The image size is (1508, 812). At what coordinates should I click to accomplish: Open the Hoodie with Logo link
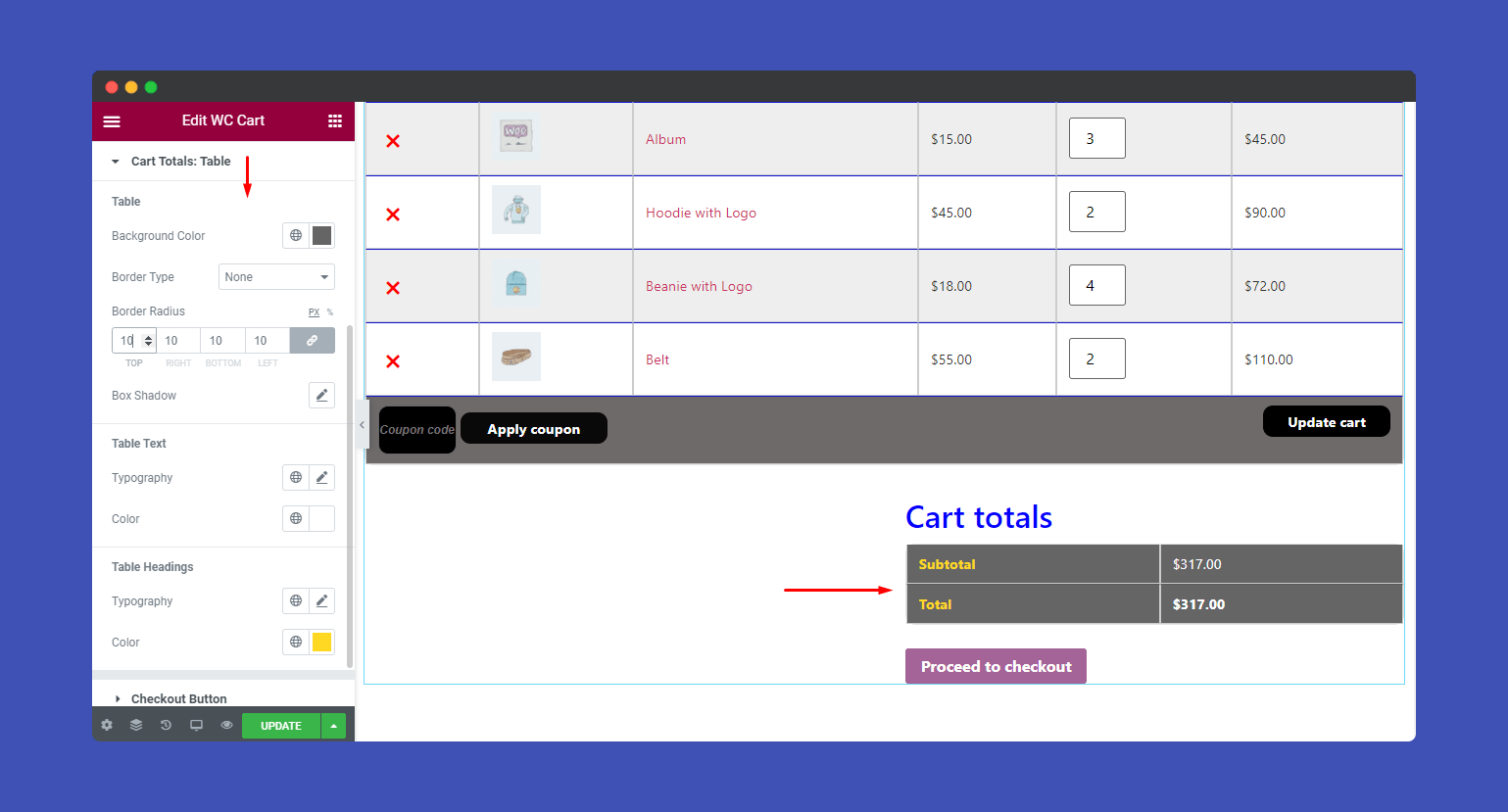(x=701, y=214)
